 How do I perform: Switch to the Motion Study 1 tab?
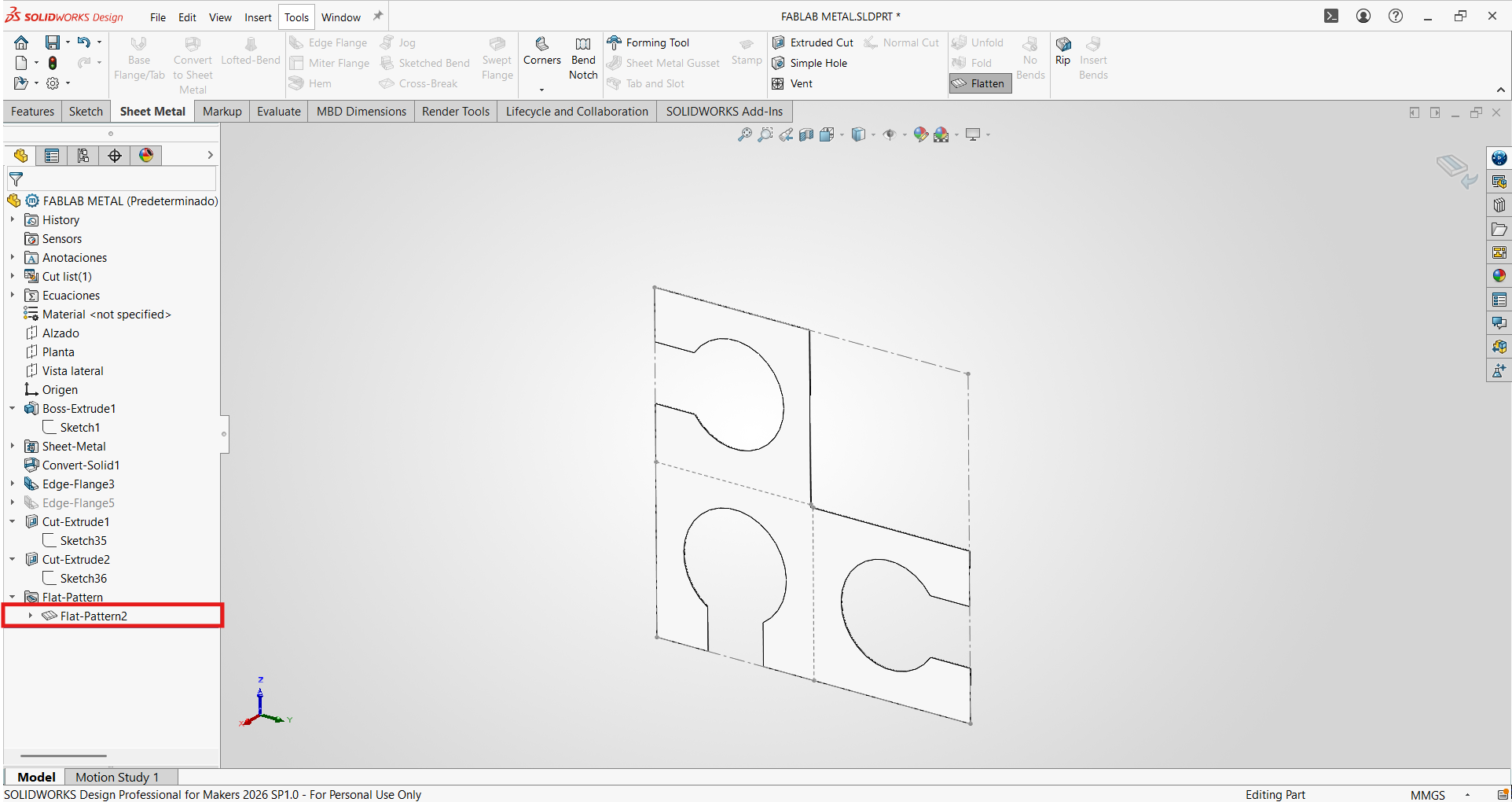pyautogui.click(x=117, y=777)
